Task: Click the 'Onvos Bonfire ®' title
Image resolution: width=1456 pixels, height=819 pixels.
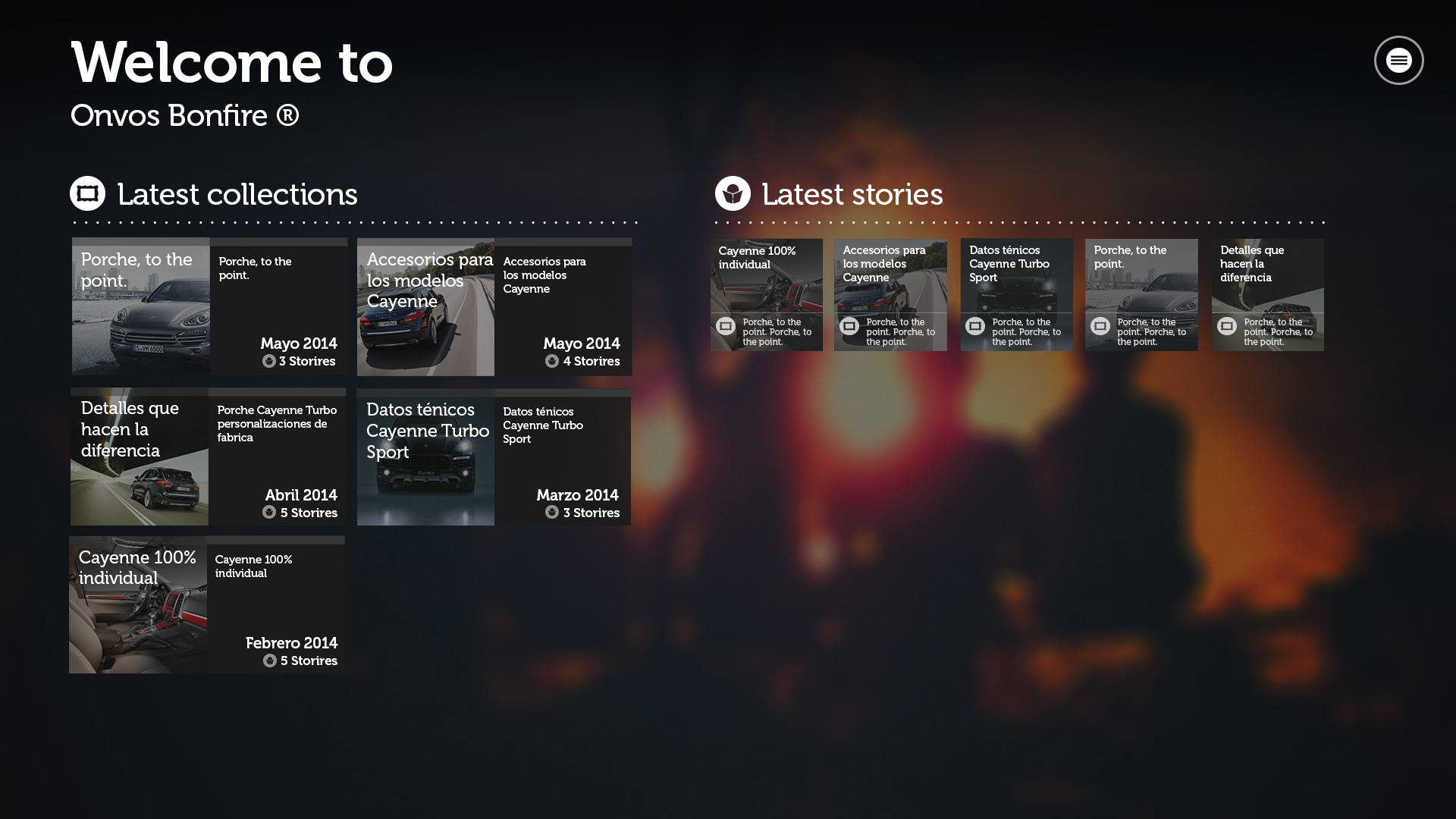Action: tap(185, 116)
